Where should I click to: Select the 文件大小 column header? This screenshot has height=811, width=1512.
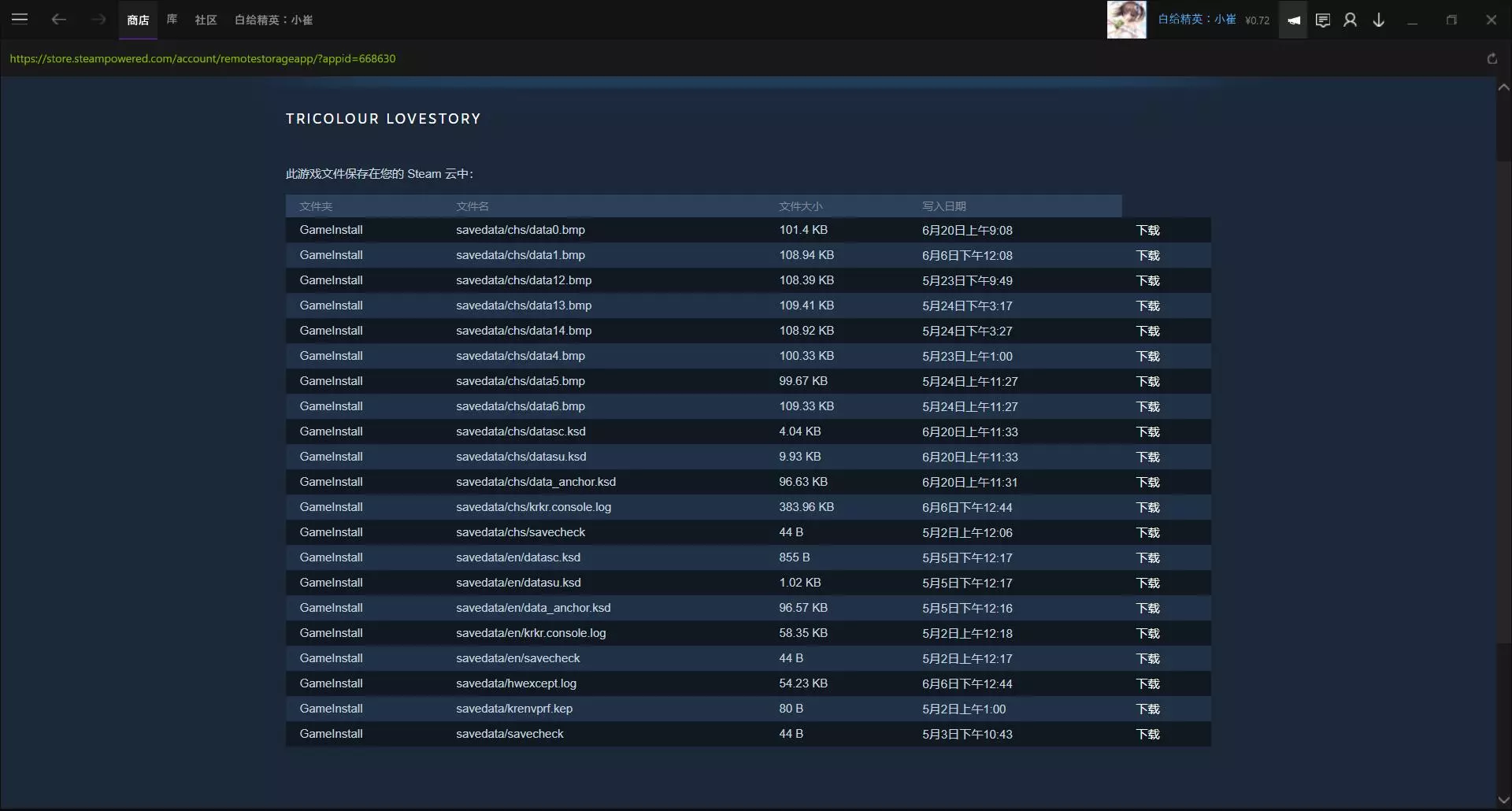[801, 206]
